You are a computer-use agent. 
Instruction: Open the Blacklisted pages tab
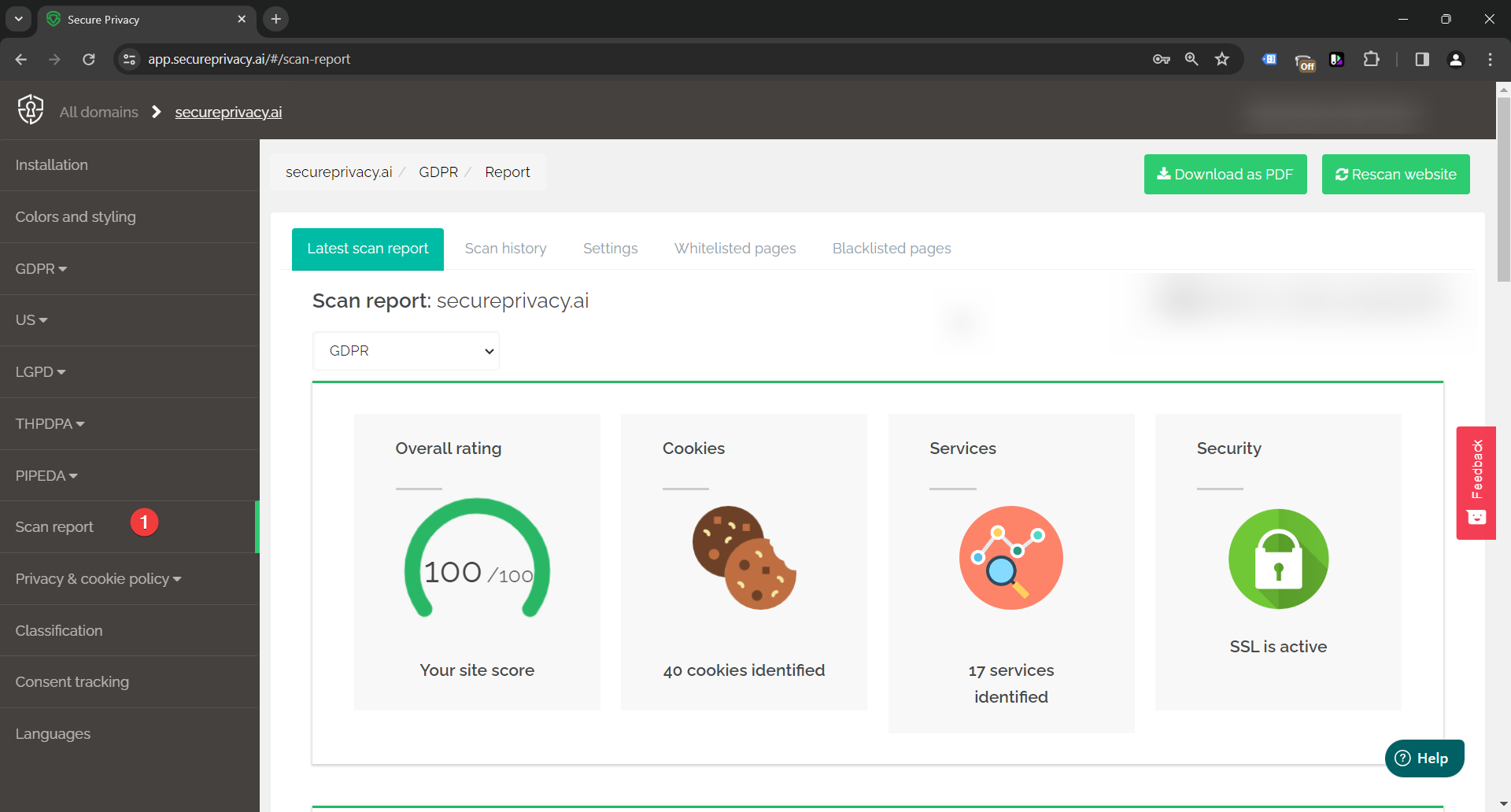[x=892, y=249]
